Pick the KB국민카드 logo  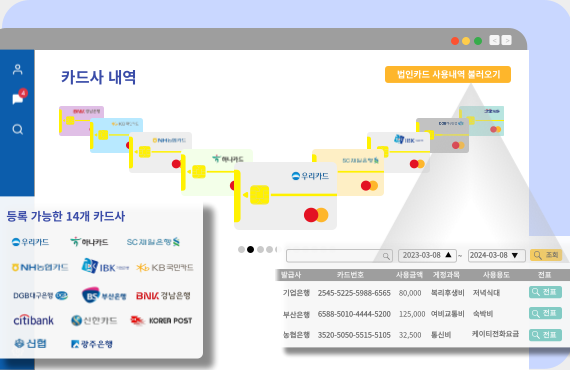tap(165, 268)
